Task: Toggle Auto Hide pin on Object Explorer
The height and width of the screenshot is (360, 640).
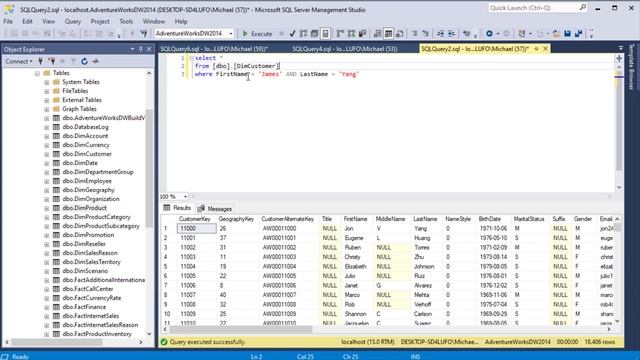Action: pos(140,49)
